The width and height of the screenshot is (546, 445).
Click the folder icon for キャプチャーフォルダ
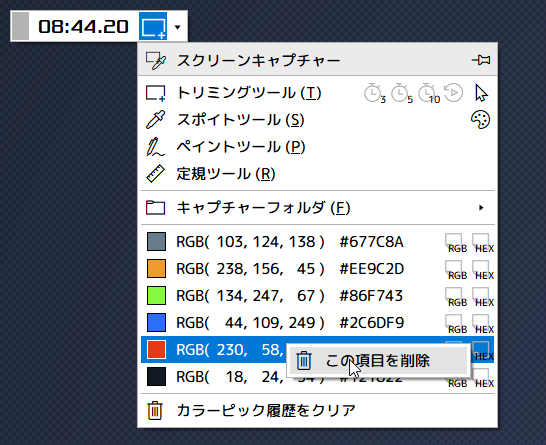tap(155, 208)
